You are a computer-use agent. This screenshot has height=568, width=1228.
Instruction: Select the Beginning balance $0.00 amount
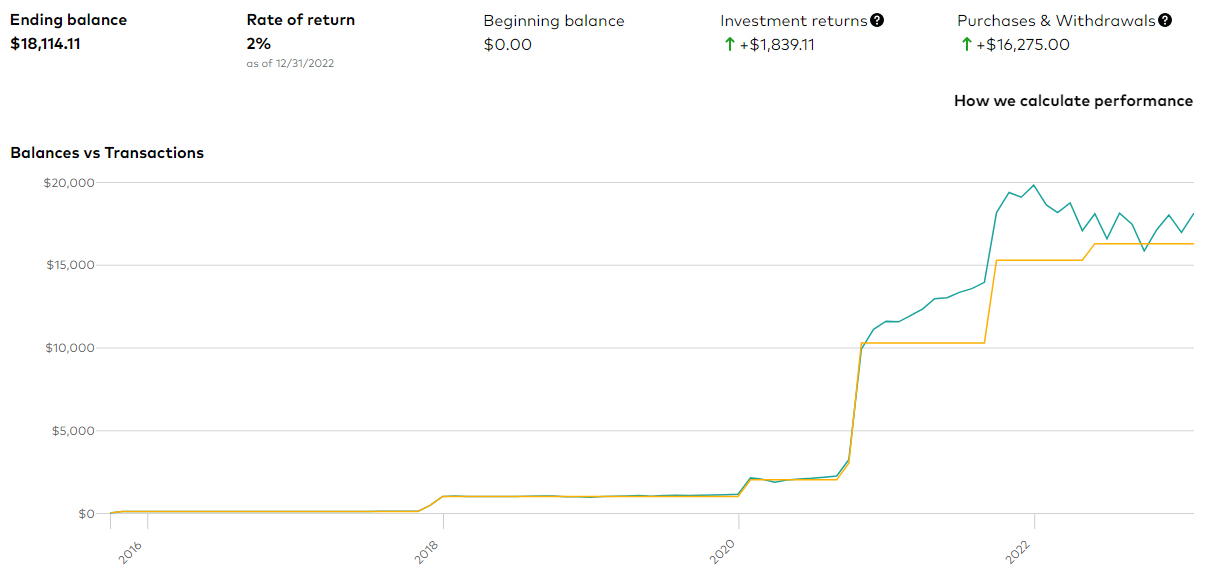508,44
